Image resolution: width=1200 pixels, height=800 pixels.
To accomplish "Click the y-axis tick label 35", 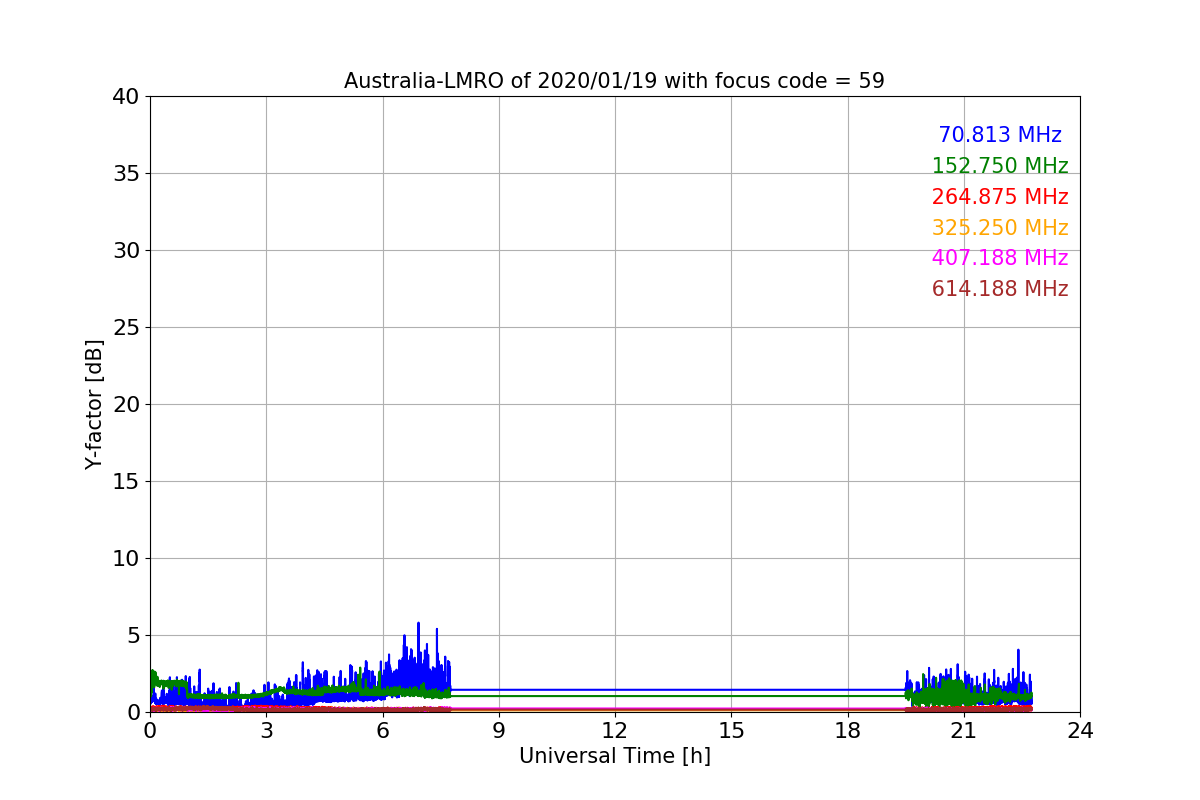I will click(x=125, y=174).
